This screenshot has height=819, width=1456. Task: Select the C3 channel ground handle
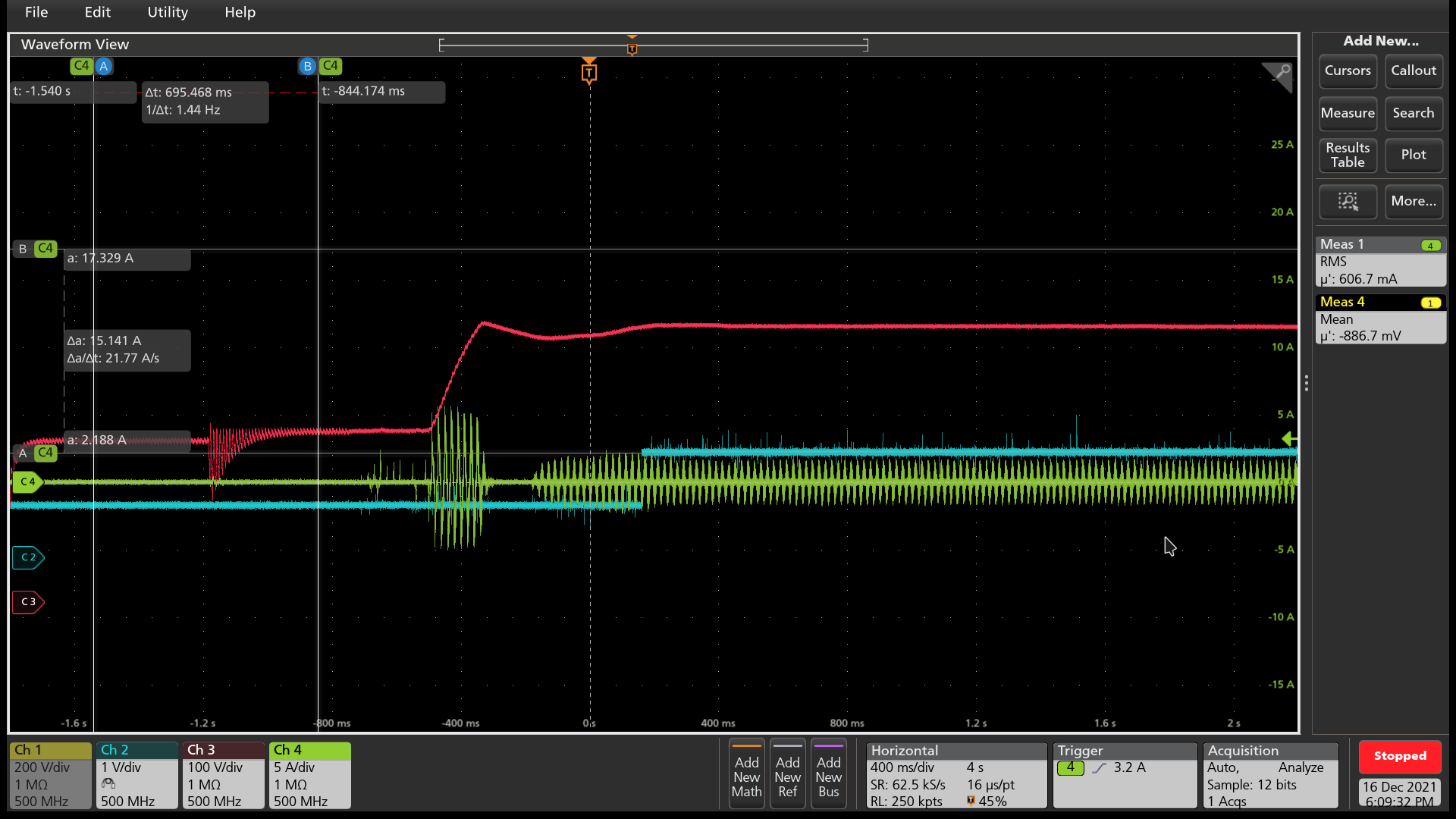(x=28, y=601)
